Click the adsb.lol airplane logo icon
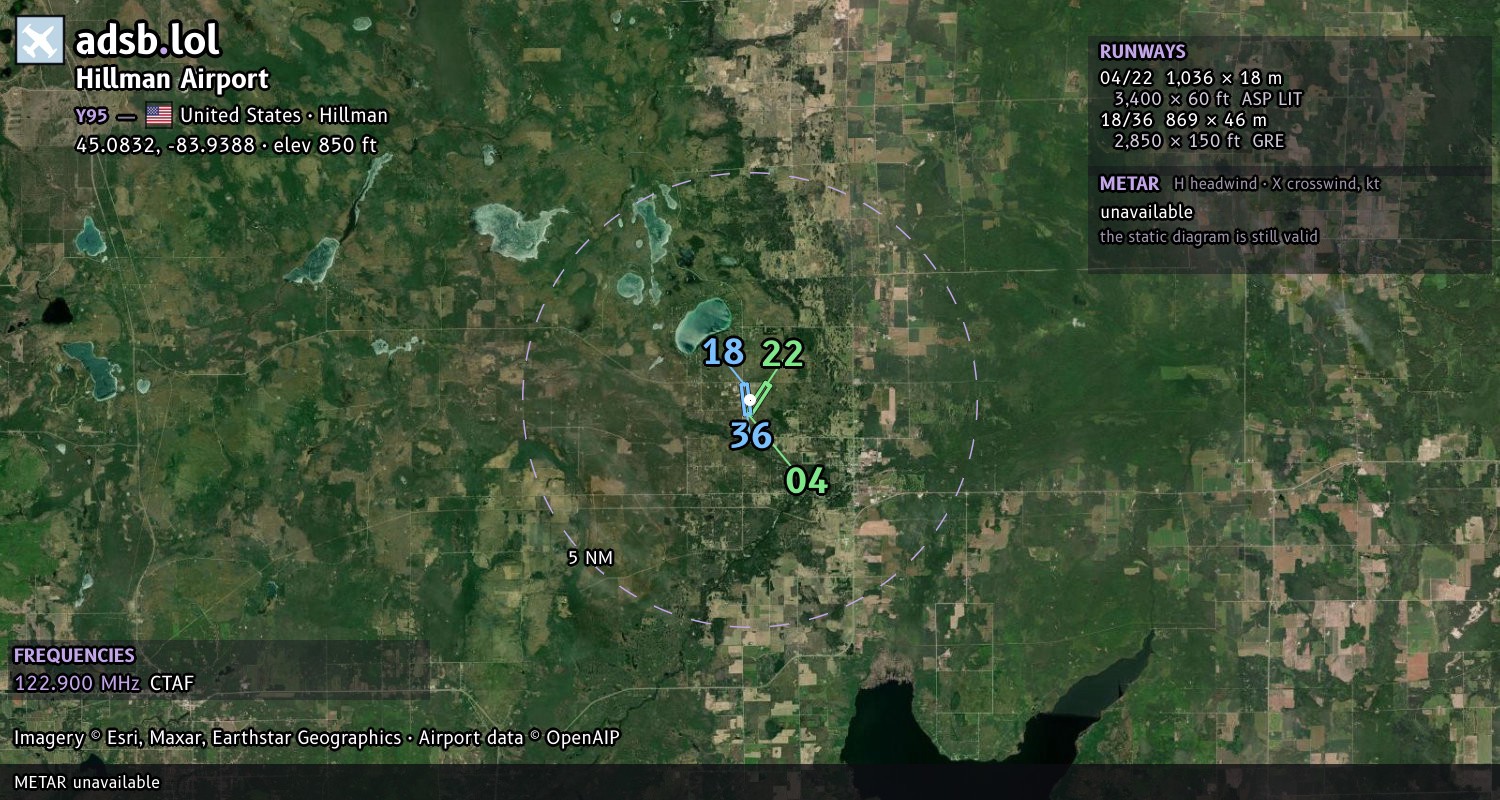The width and height of the screenshot is (1500, 800). [x=40, y=41]
